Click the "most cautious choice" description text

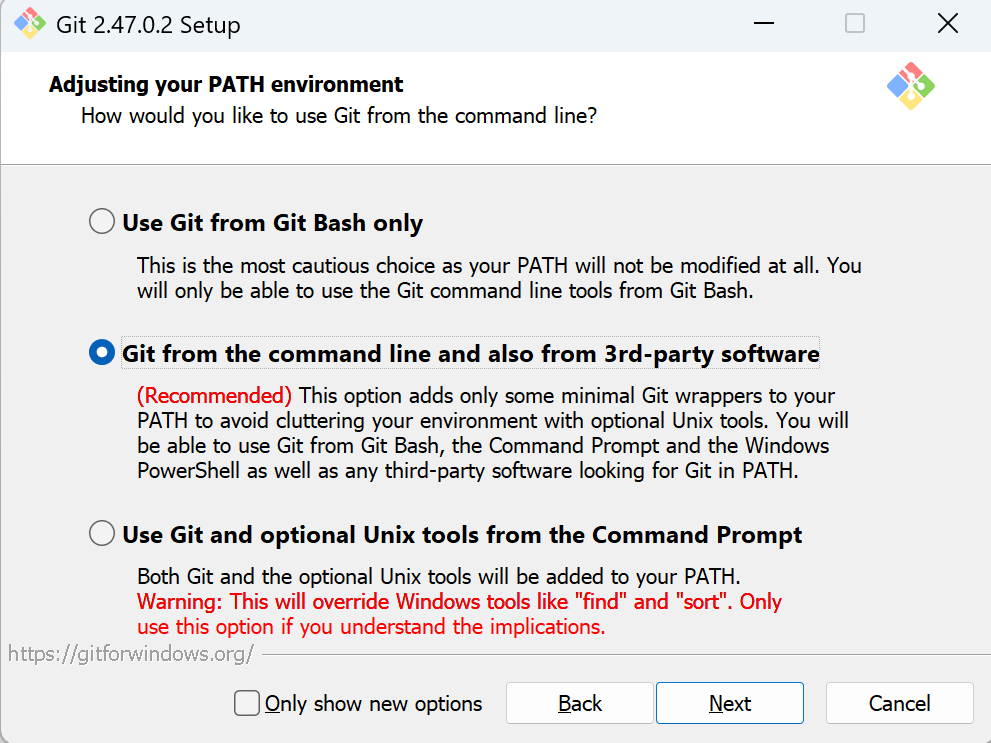498,266
